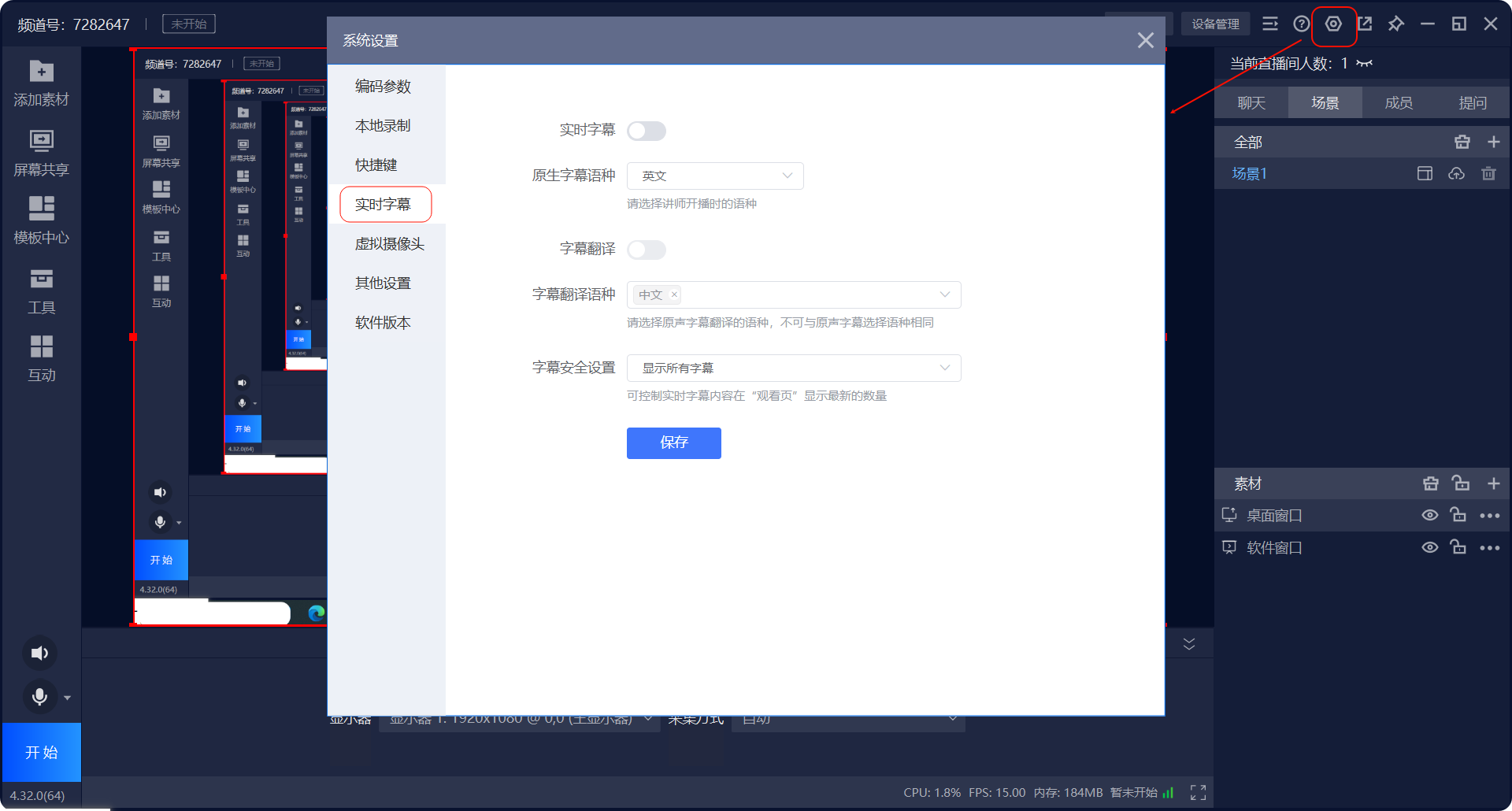
Task: Open 原生字幕语种 dropdown showing 英文
Action: 715,176
